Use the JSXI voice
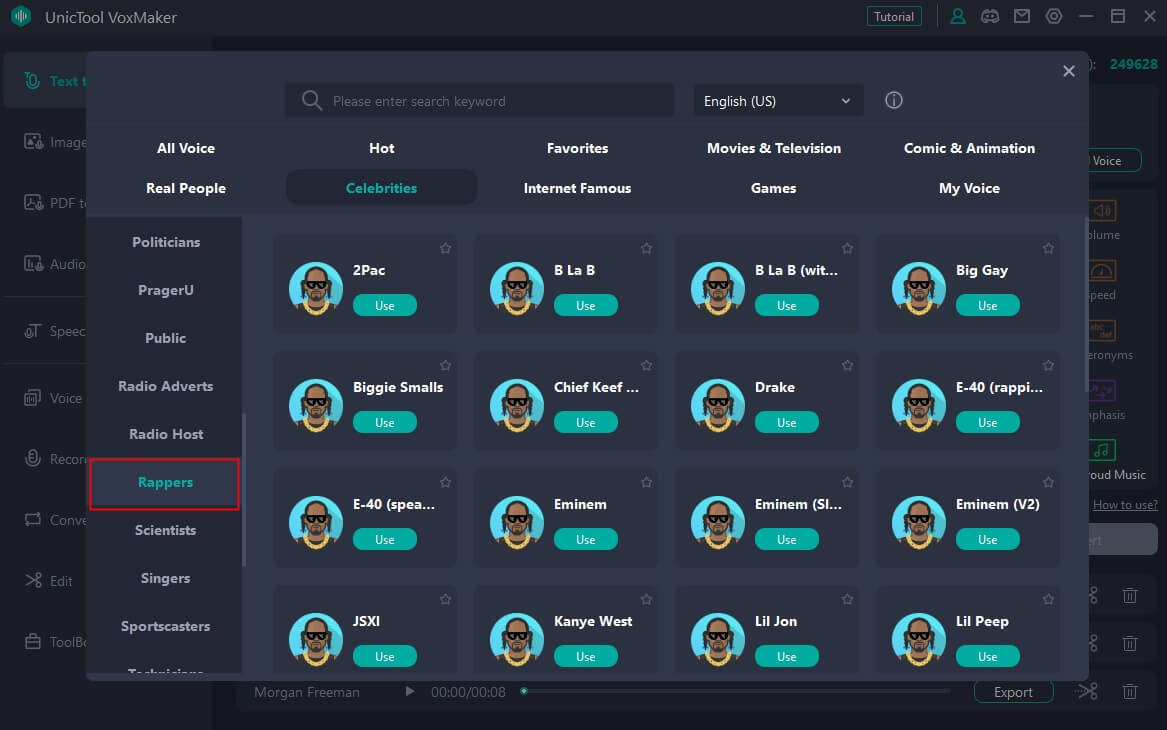1167x730 pixels. click(385, 656)
